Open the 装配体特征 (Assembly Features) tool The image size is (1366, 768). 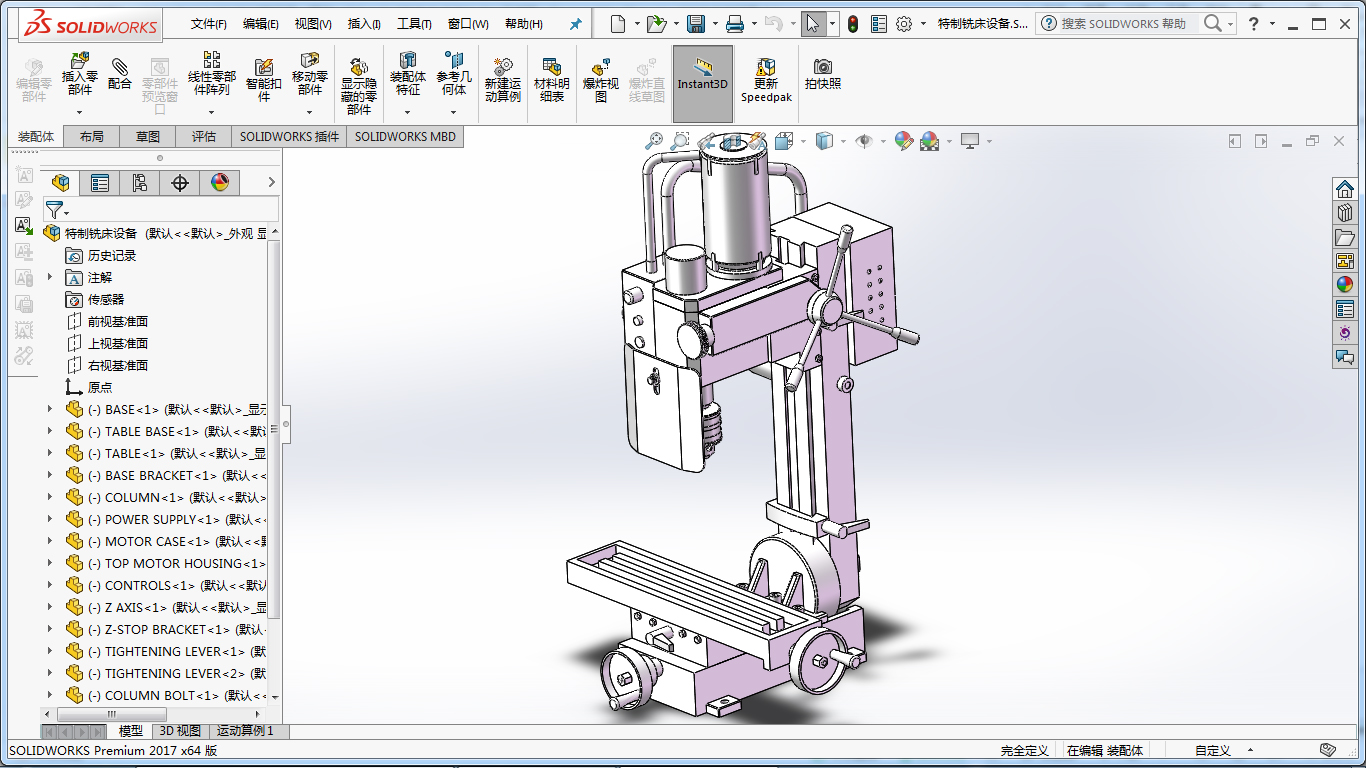pos(407,74)
